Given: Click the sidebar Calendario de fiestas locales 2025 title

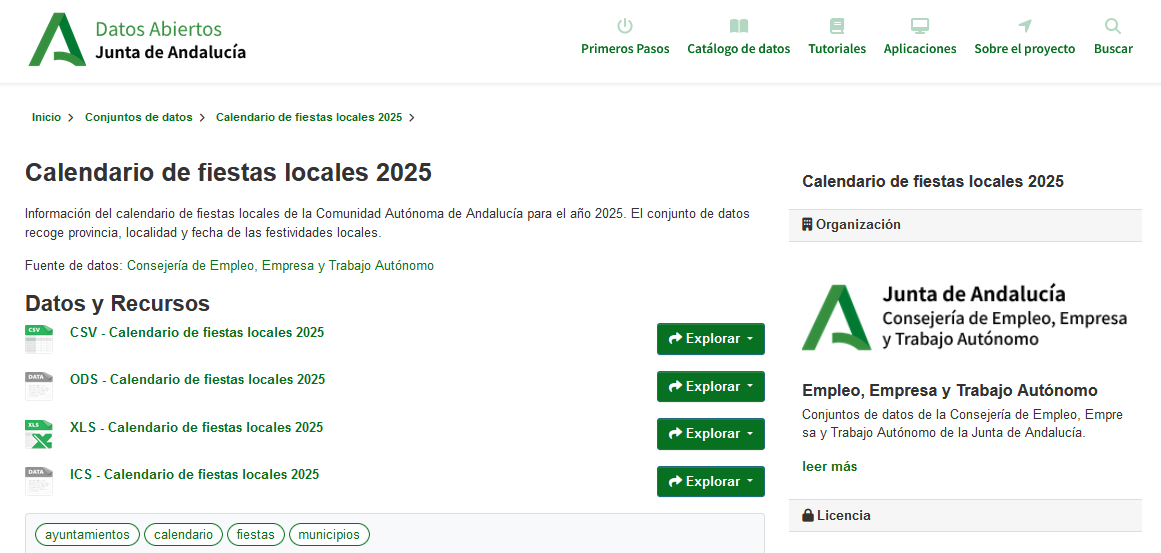Looking at the screenshot, I should pyautogui.click(x=933, y=181).
